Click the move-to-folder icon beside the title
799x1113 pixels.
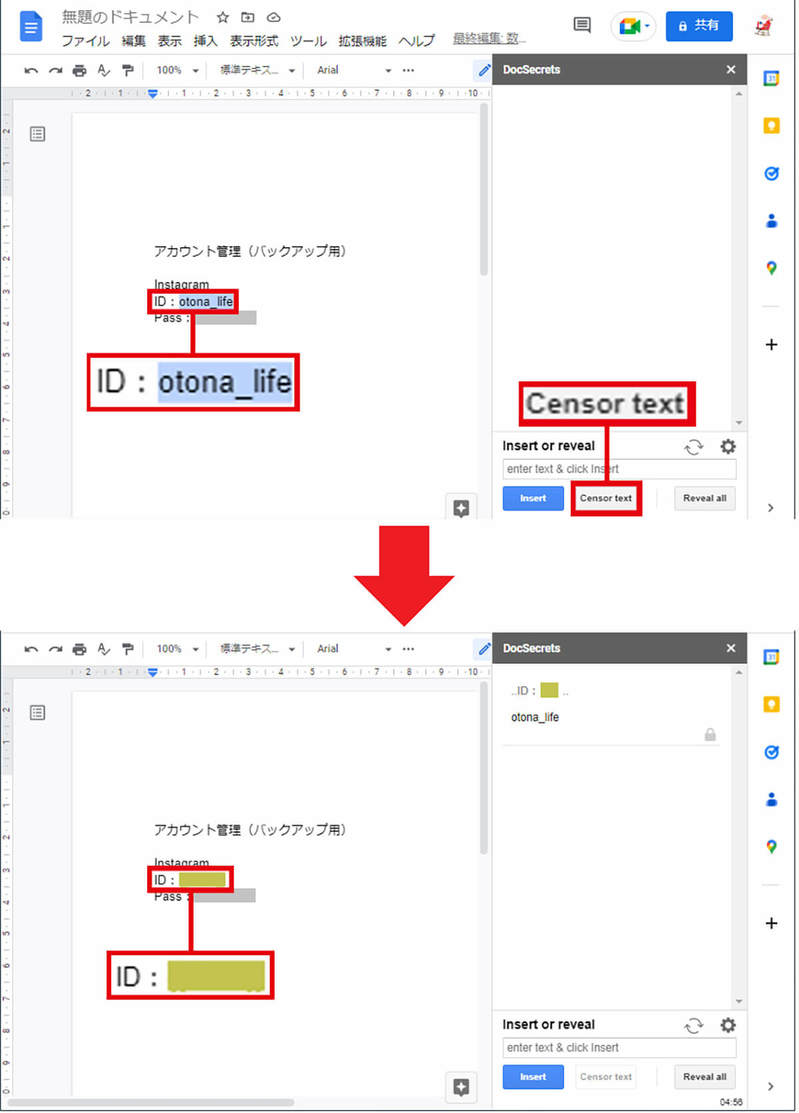point(248,17)
